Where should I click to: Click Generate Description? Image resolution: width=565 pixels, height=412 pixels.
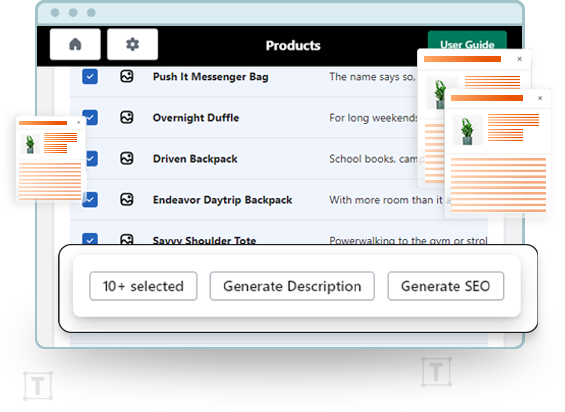(292, 286)
